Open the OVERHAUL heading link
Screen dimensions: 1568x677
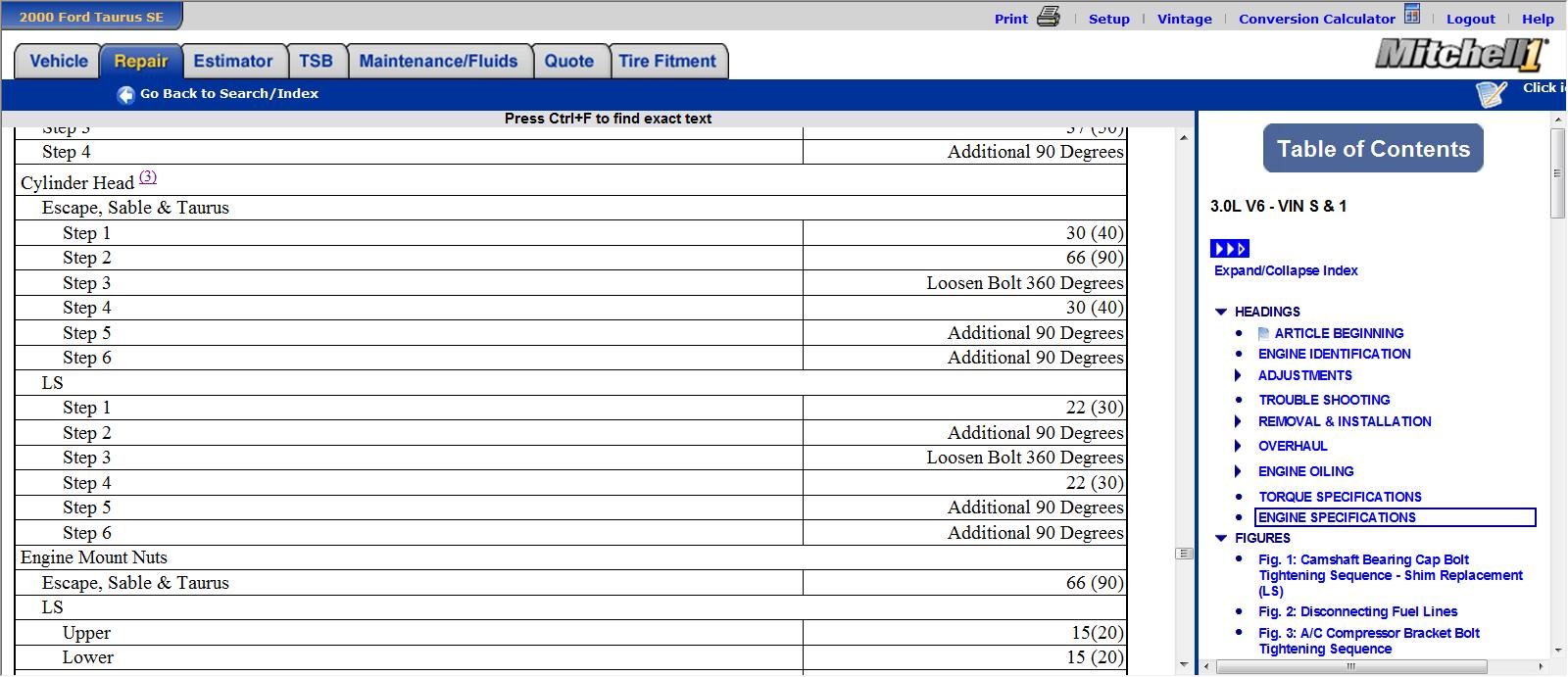point(1293,447)
